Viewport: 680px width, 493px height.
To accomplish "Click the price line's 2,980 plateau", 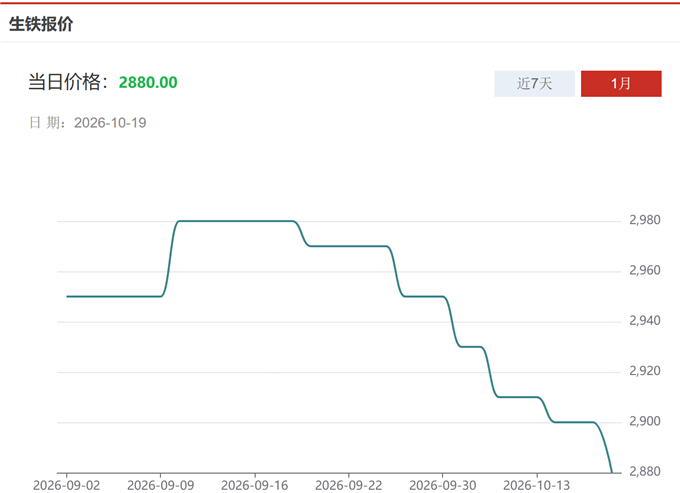I will tap(237, 221).
